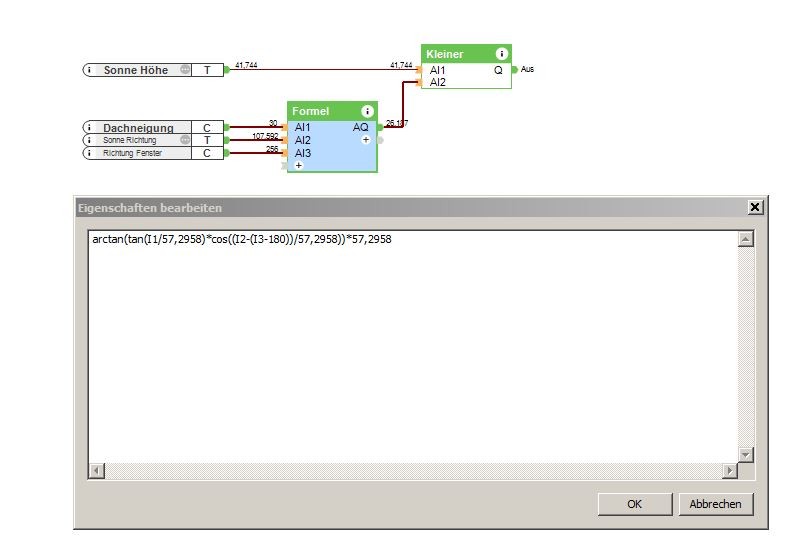811x551 pixels.
Task: Click the AI1 input of Kleiner block
Action: [437, 70]
